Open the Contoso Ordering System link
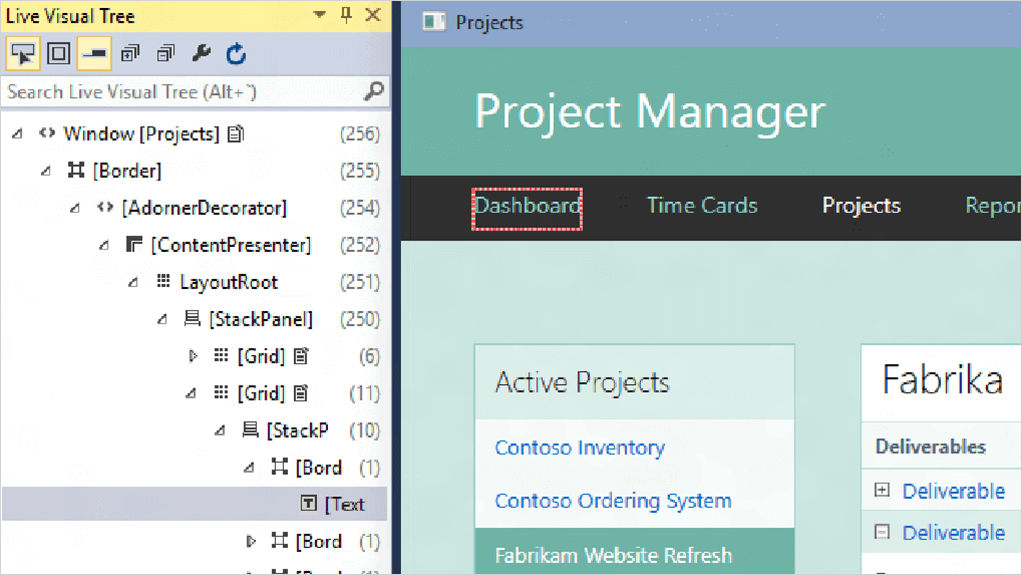The image size is (1022, 575). click(x=612, y=501)
